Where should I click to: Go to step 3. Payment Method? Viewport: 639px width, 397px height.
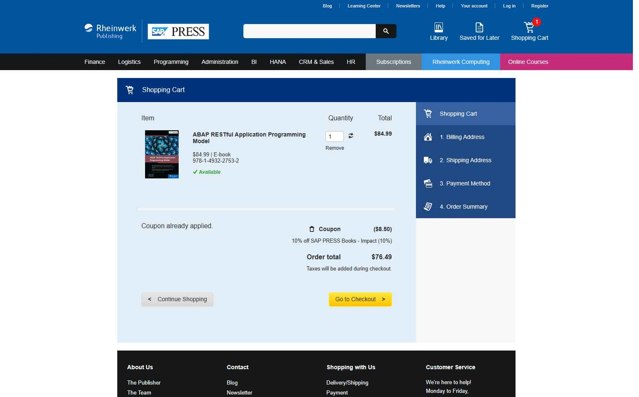465,183
